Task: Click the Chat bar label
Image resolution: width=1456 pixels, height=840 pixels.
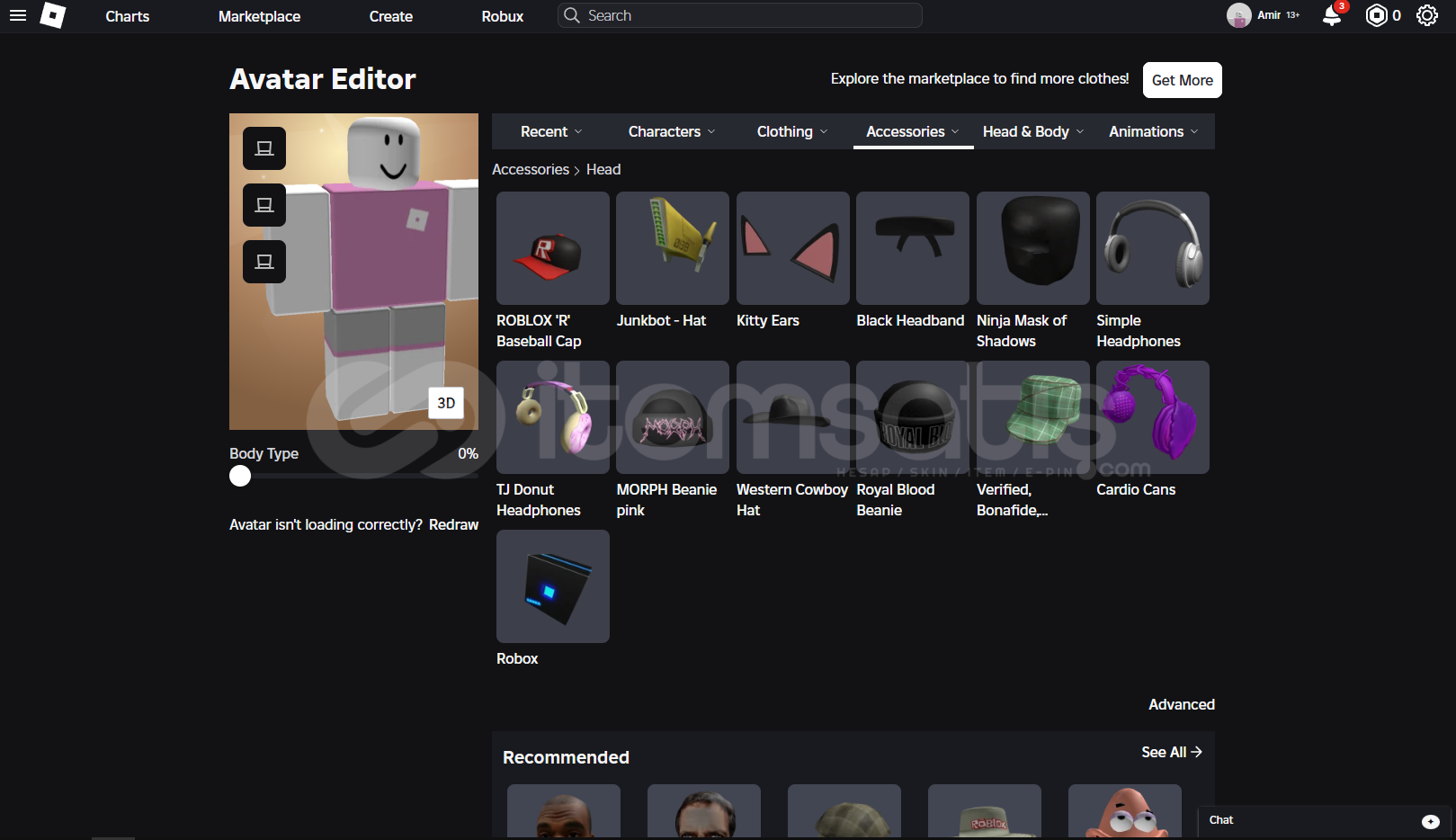Action: coord(1220,820)
